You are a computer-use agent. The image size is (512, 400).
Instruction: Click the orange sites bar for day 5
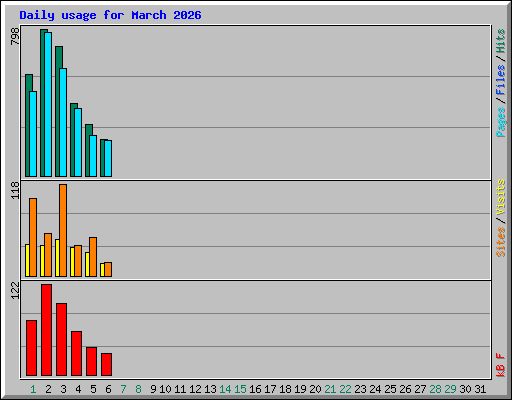coord(93,257)
